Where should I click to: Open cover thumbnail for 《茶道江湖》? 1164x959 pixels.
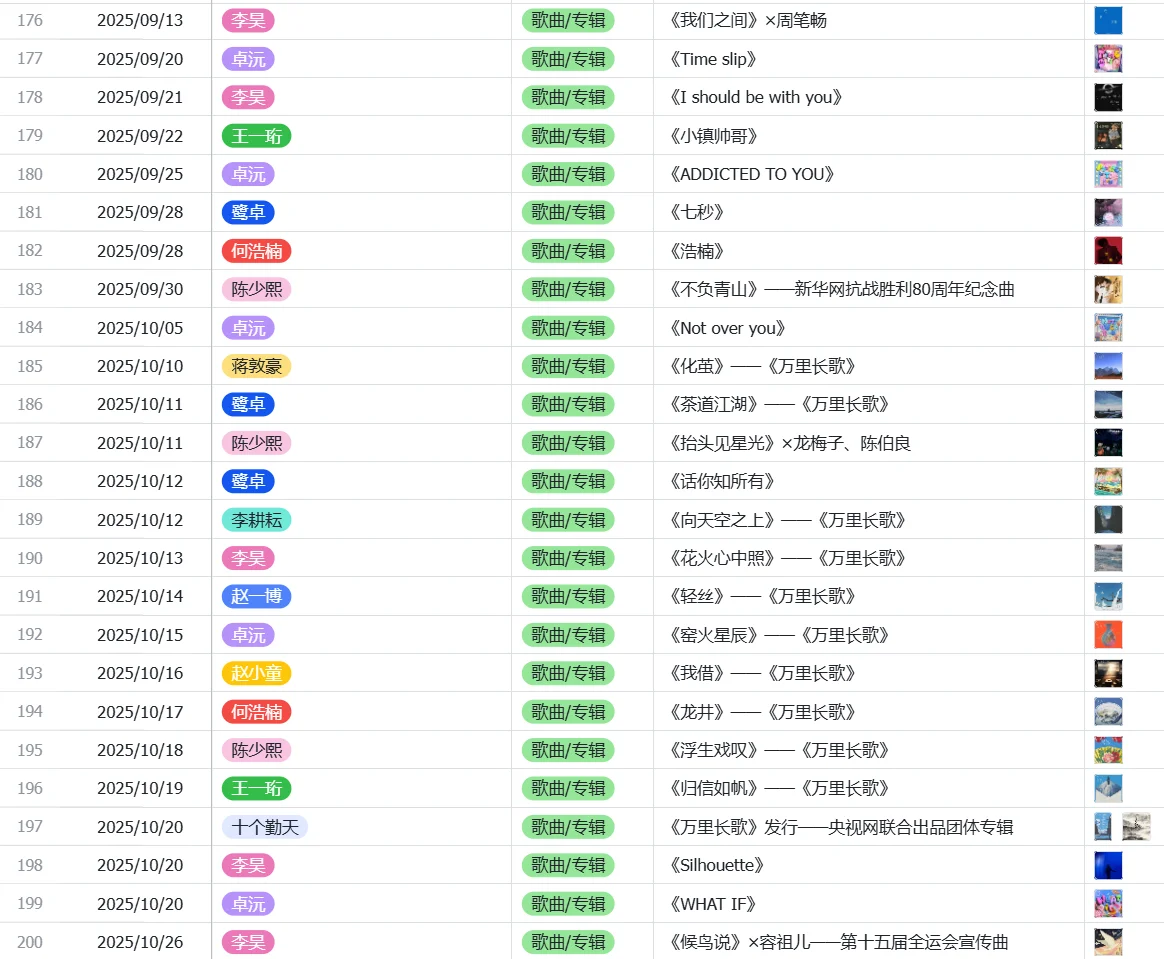pyautogui.click(x=1108, y=405)
